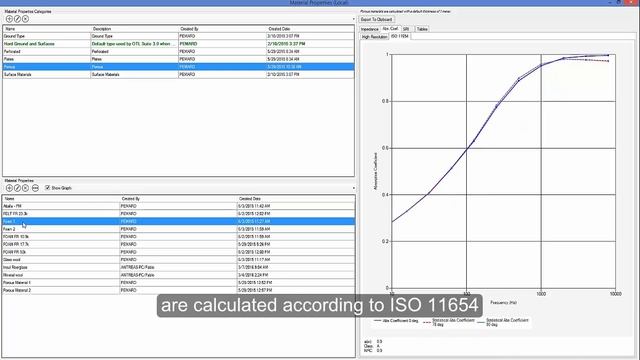Click the Statistical Abs Coefficient 90 deg legend entry
640x360 pixels.
[x=502, y=322]
